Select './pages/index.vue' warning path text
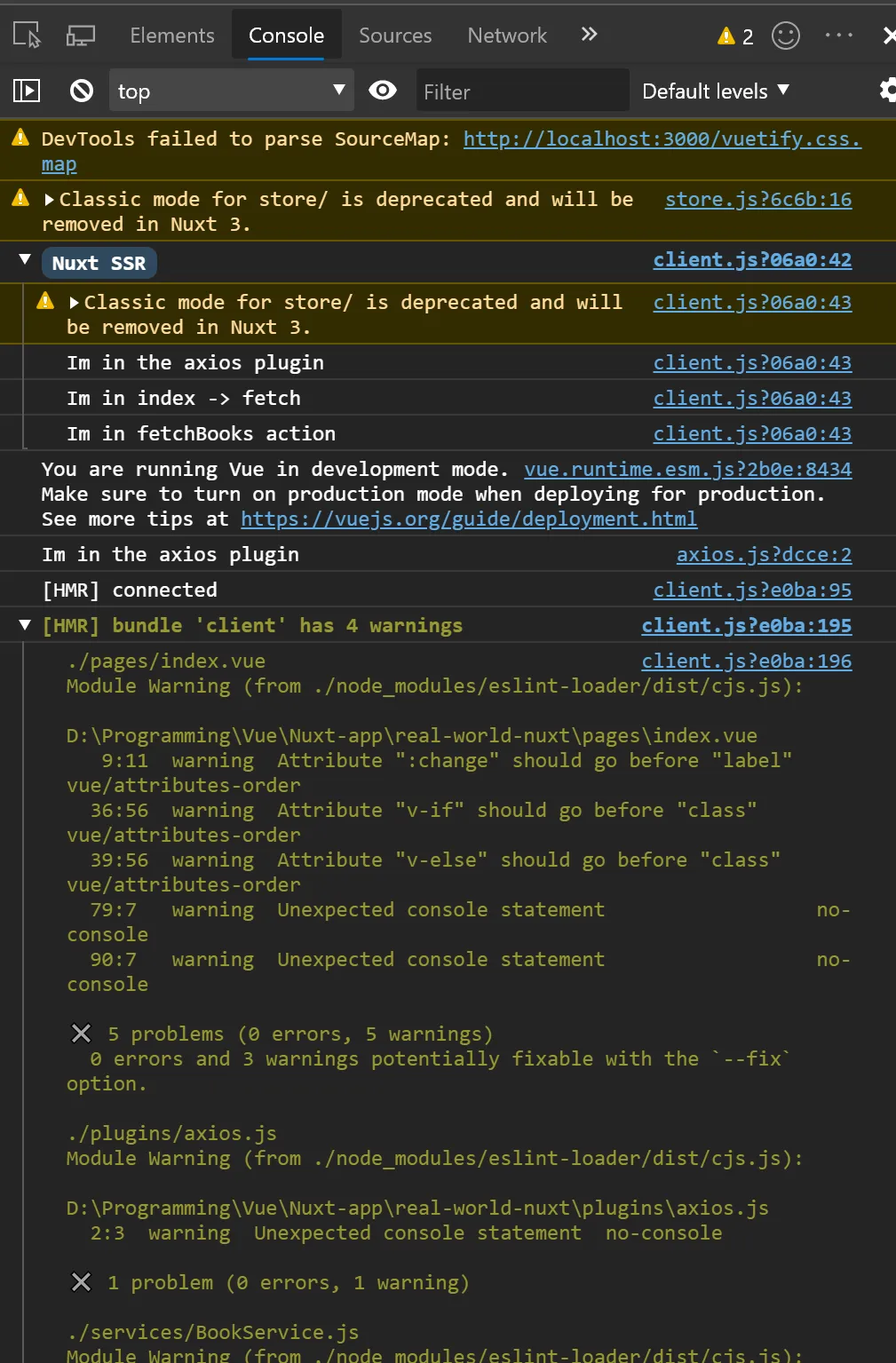Viewport: 896px width, 1363px height. pos(166,662)
